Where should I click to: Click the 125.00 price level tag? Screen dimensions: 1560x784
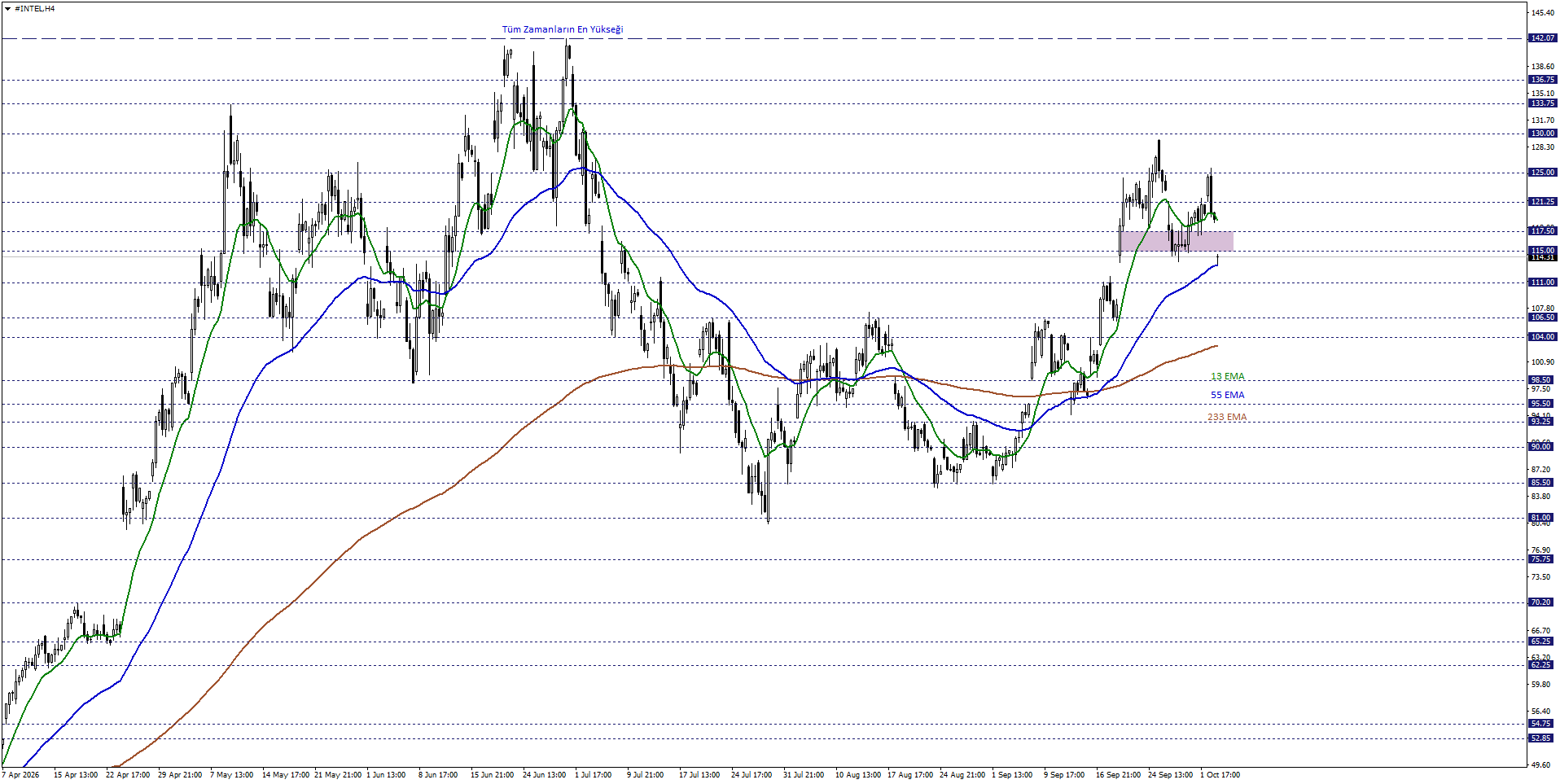pyautogui.click(x=1543, y=173)
